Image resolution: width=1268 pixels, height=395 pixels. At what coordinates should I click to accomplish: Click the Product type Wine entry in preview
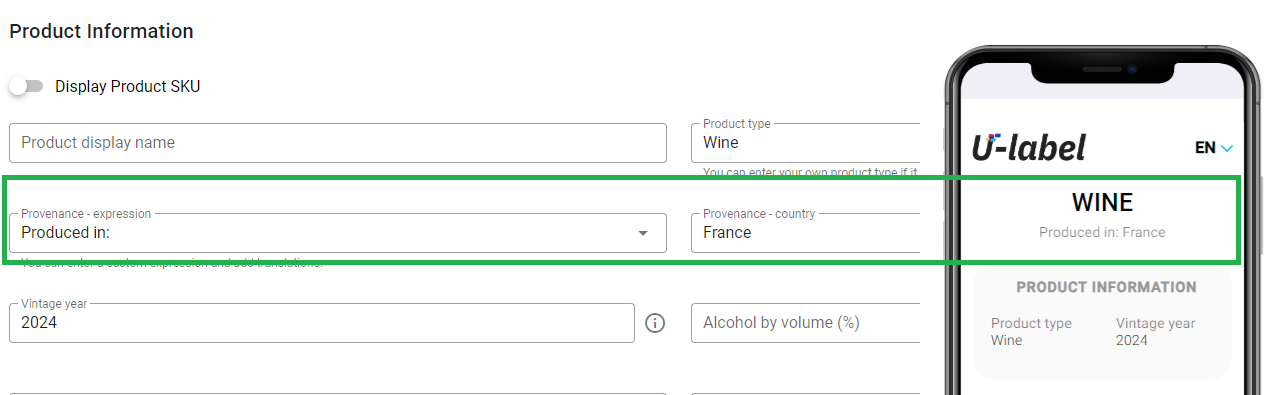pyautogui.click(x=1031, y=332)
